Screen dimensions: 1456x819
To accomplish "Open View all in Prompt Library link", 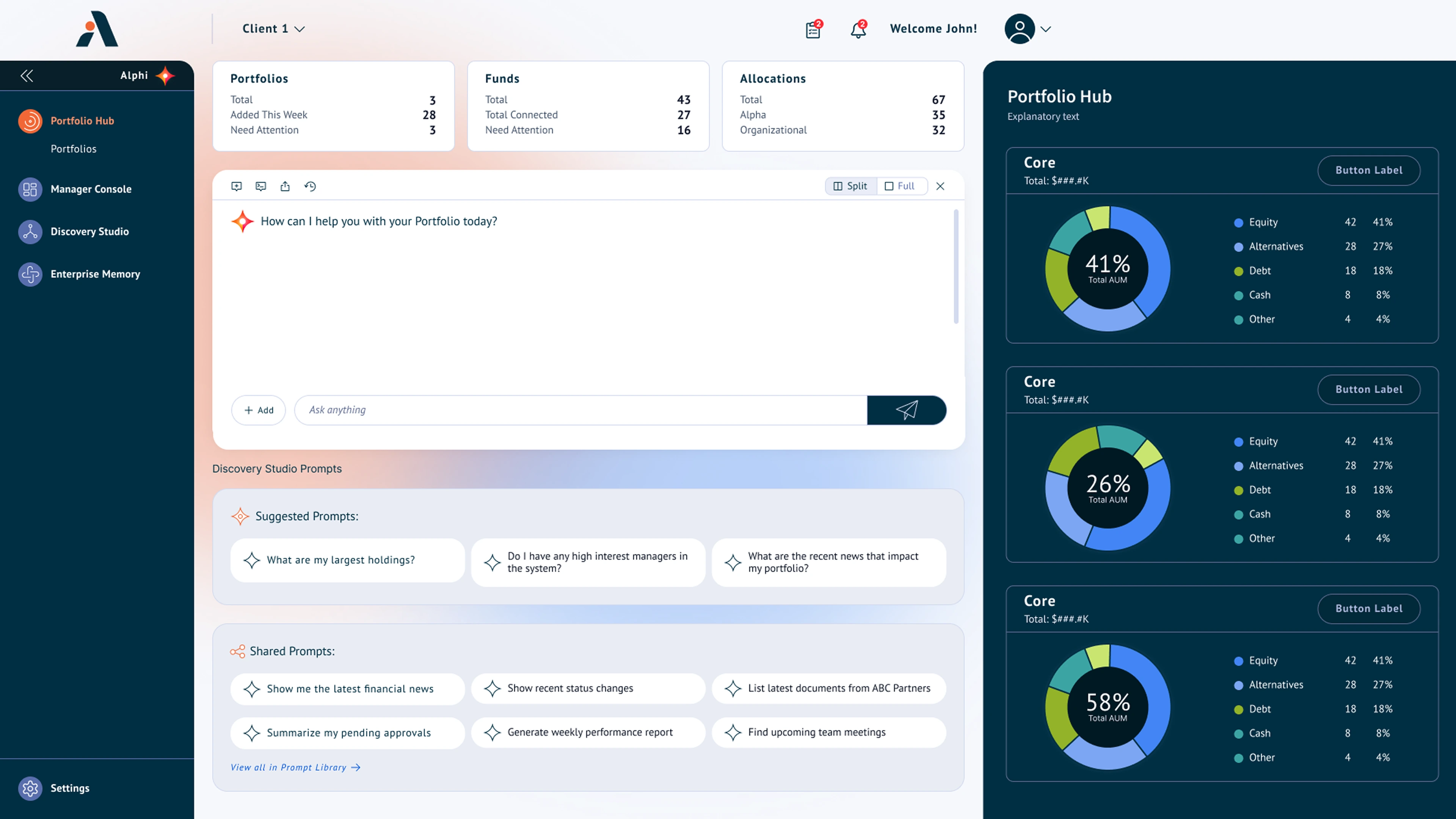I will click(295, 767).
